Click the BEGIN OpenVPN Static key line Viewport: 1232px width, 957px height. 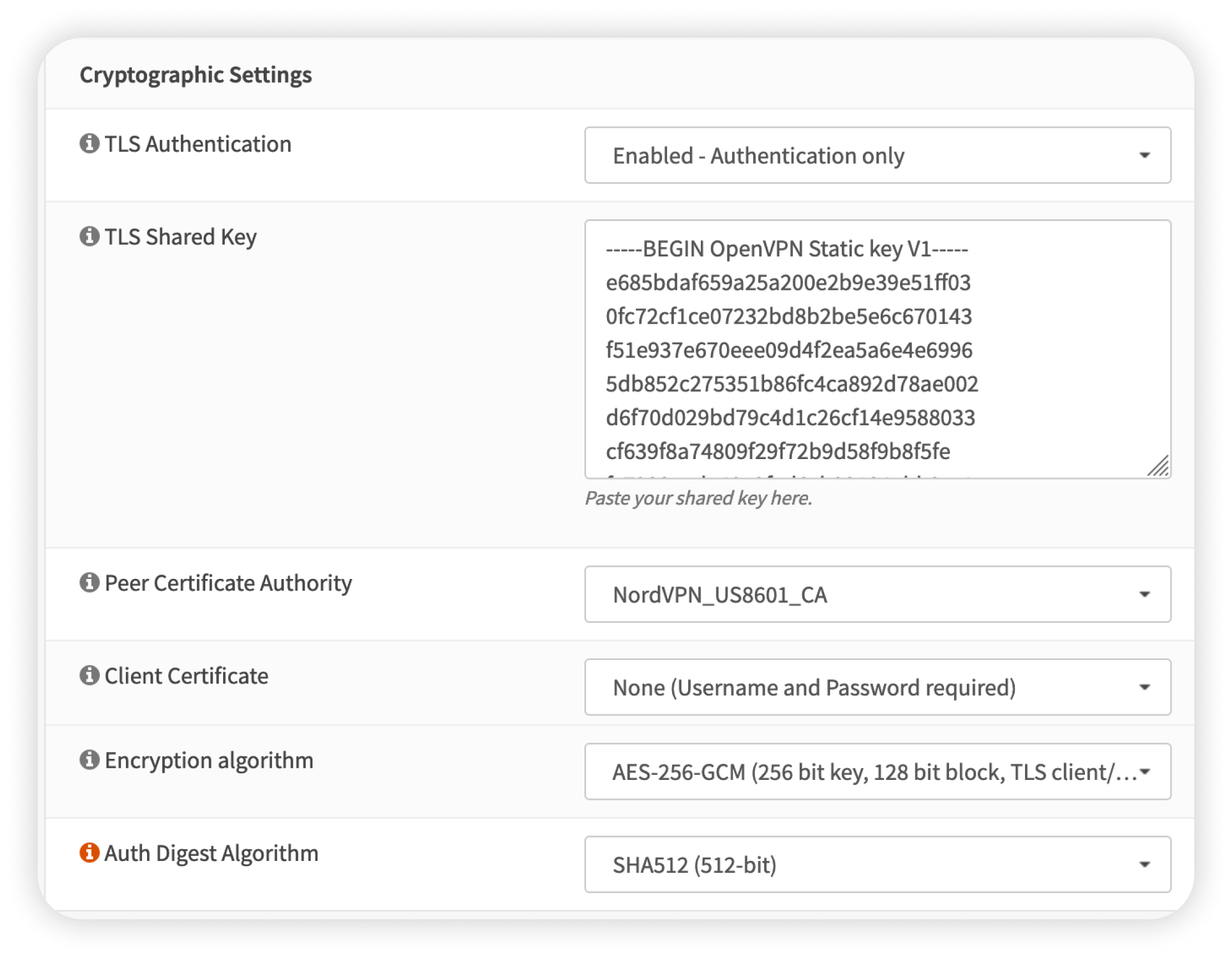(x=786, y=249)
